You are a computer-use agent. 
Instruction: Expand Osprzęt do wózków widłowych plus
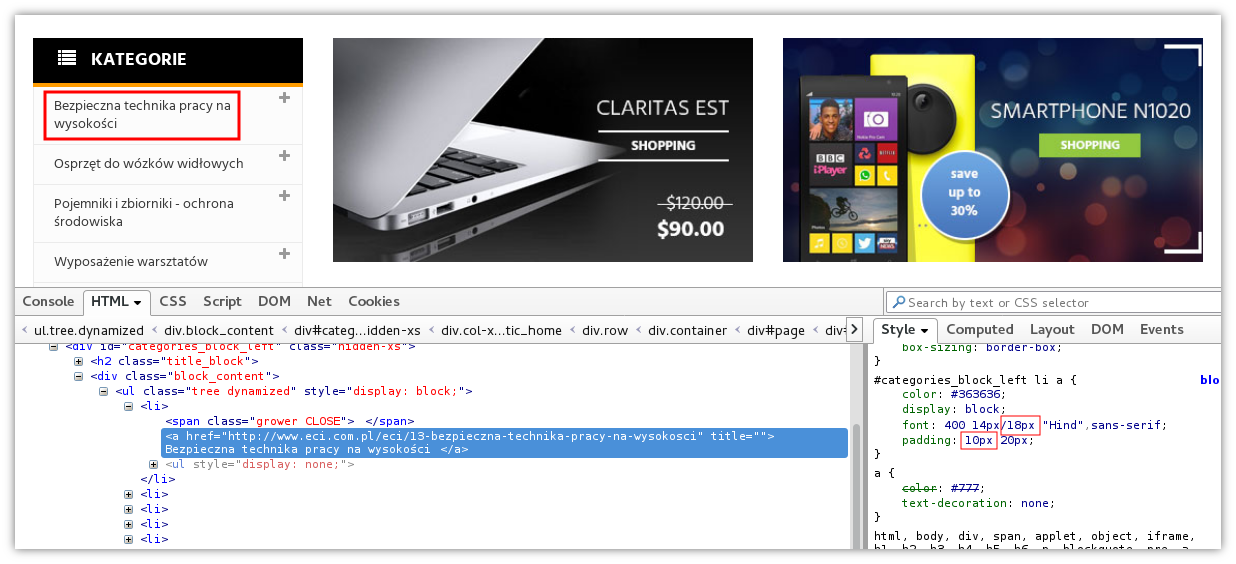click(284, 155)
